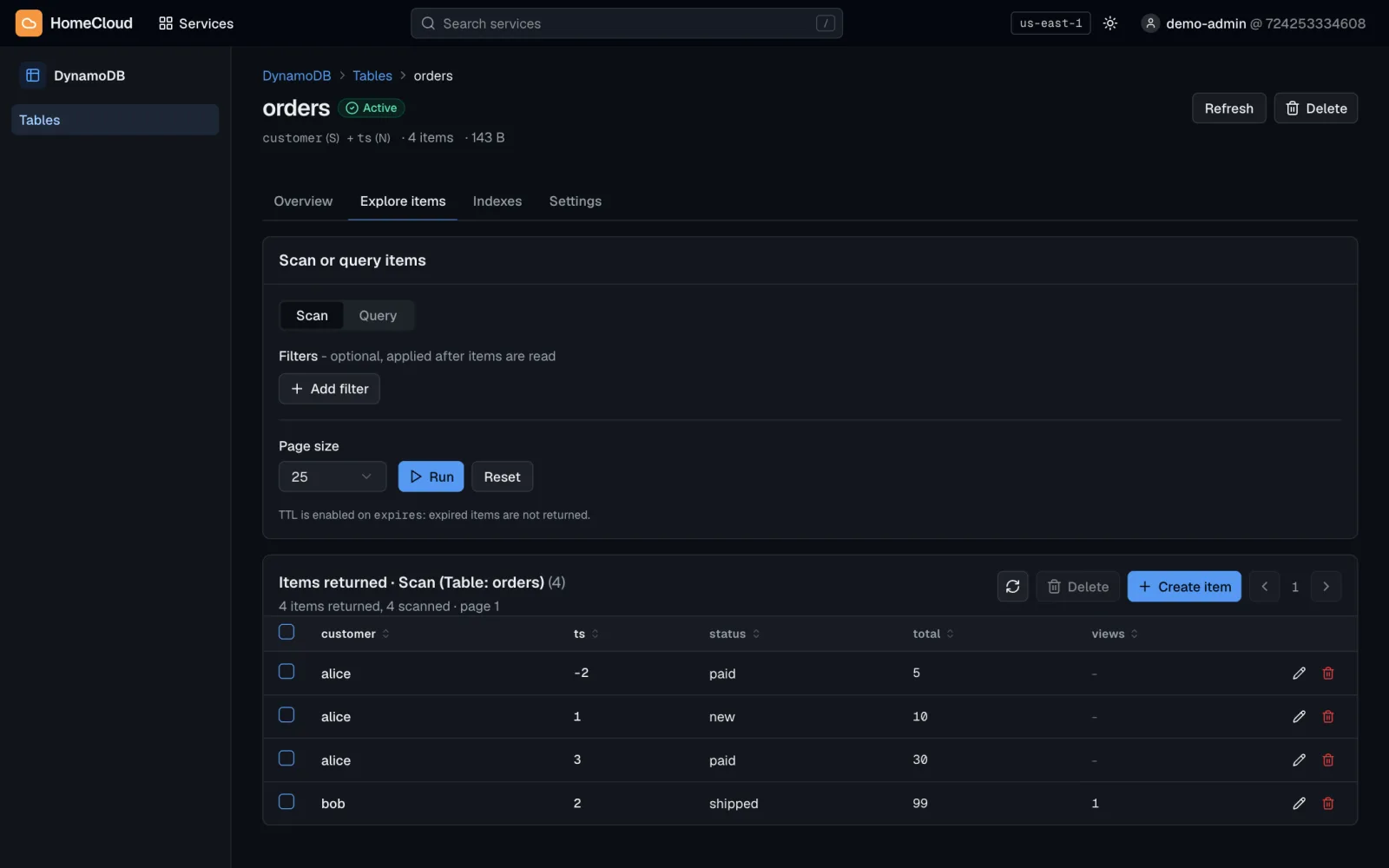Check the alice ts 3 row
This screenshot has height=868, width=1389.
(x=286, y=759)
